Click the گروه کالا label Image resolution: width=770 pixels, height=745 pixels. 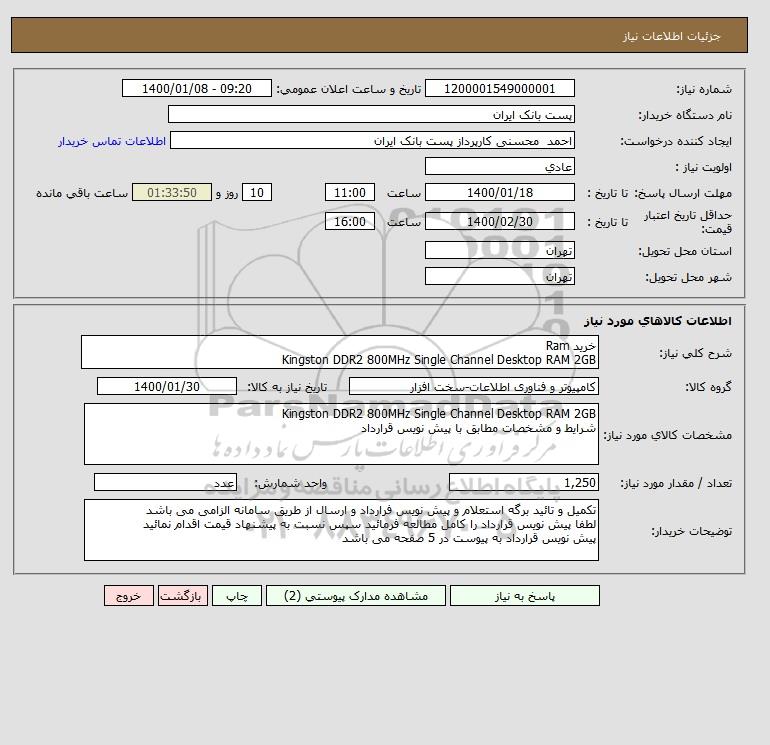click(708, 387)
